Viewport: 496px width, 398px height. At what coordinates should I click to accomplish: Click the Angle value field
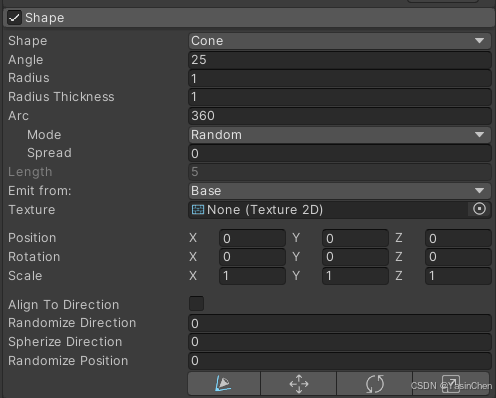click(x=340, y=60)
